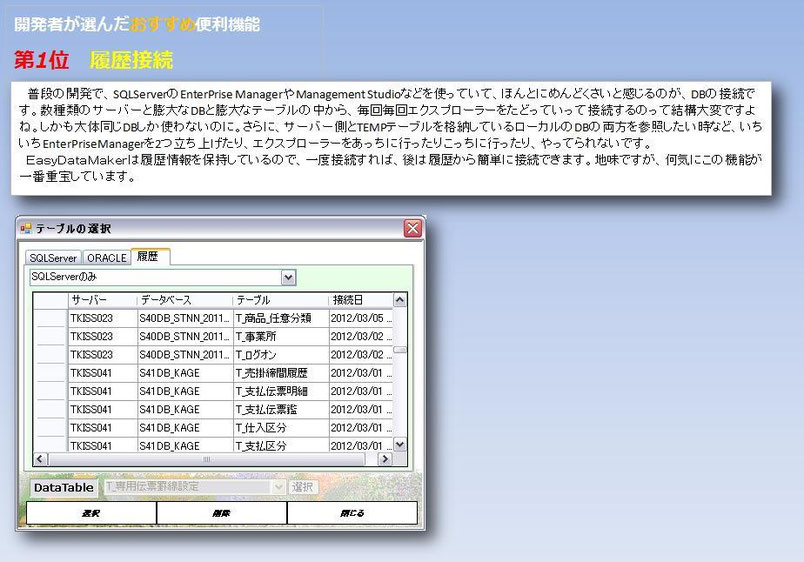Click the 削除 button
The image size is (804, 562).
[x=222, y=513]
